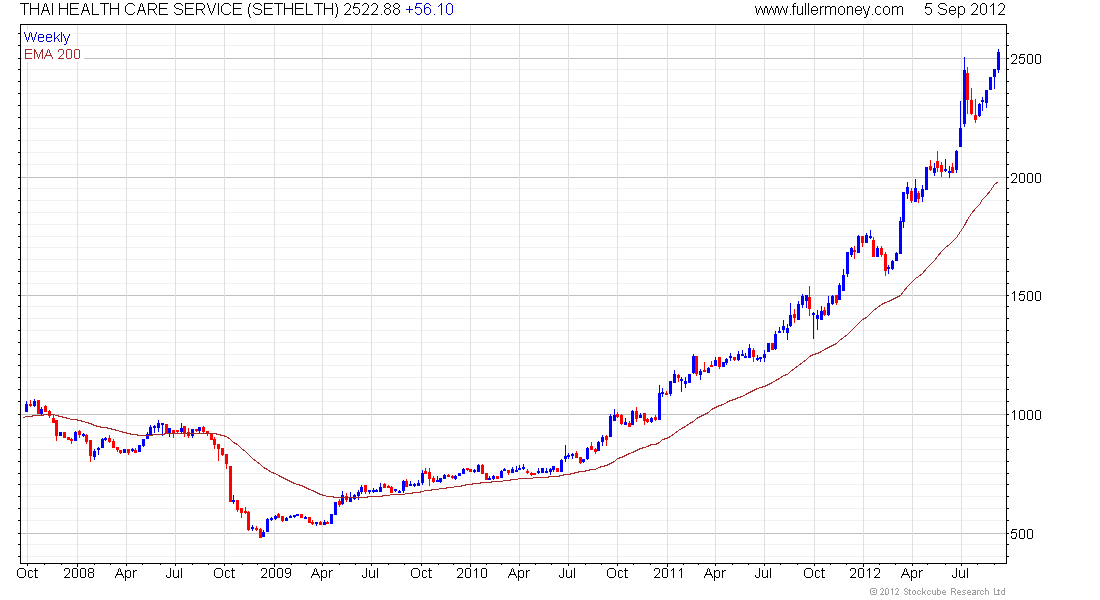Screen dimensions: 1100x600
Task: Click the EMA 200 legend label
Action: coord(52,54)
